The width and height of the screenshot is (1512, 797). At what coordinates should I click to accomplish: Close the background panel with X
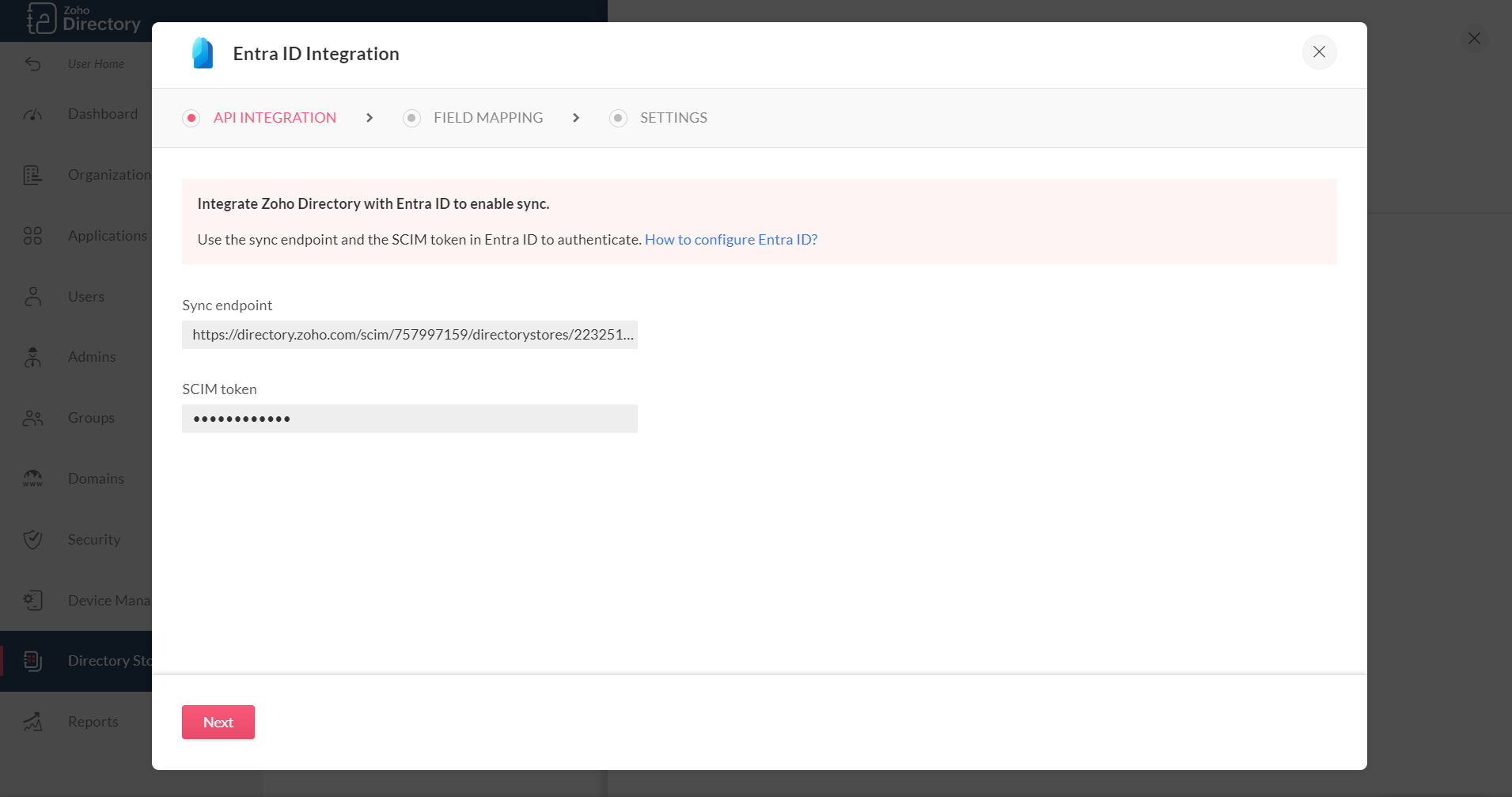coord(1474,38)
